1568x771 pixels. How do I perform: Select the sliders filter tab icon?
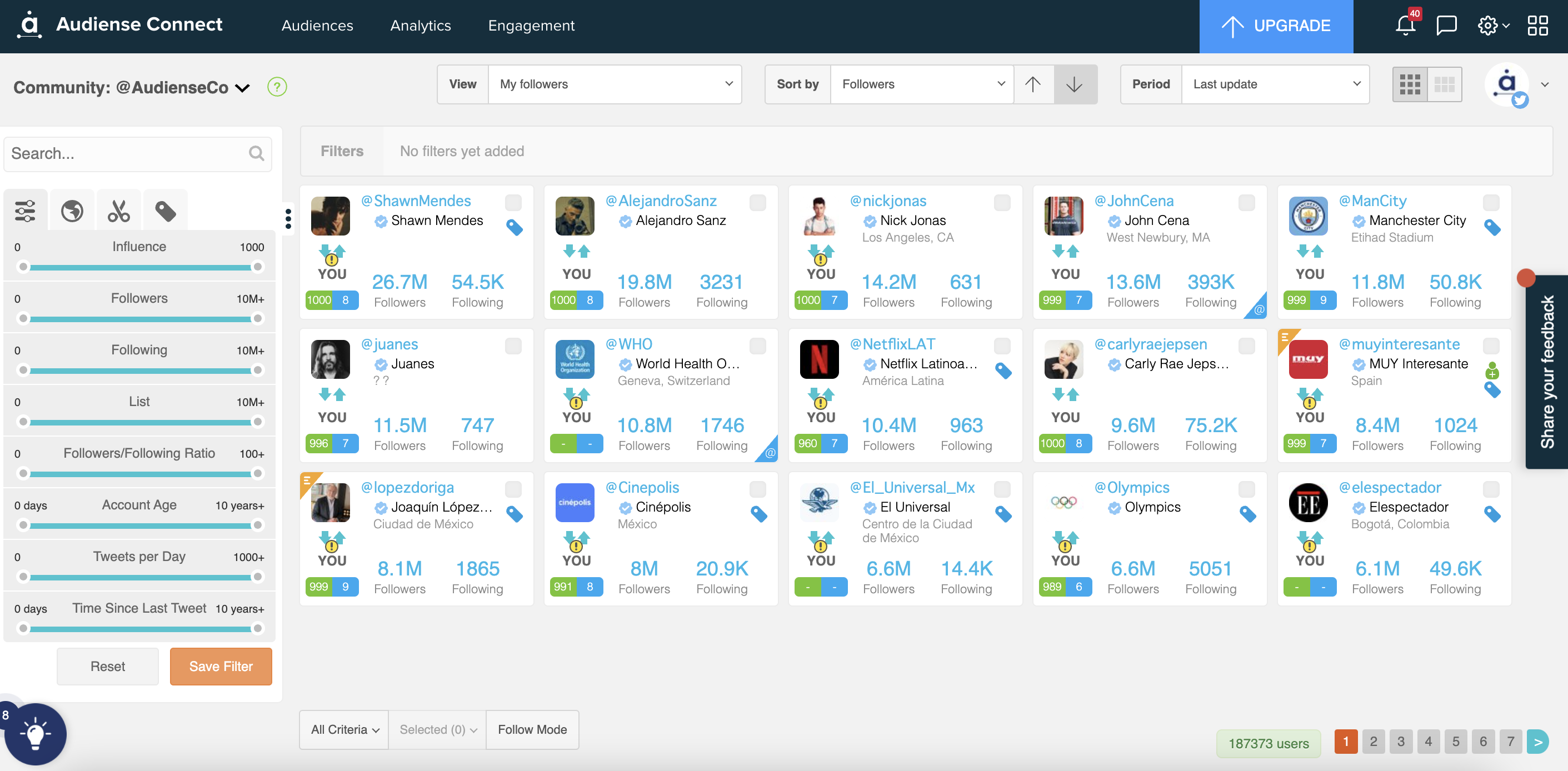25,211
